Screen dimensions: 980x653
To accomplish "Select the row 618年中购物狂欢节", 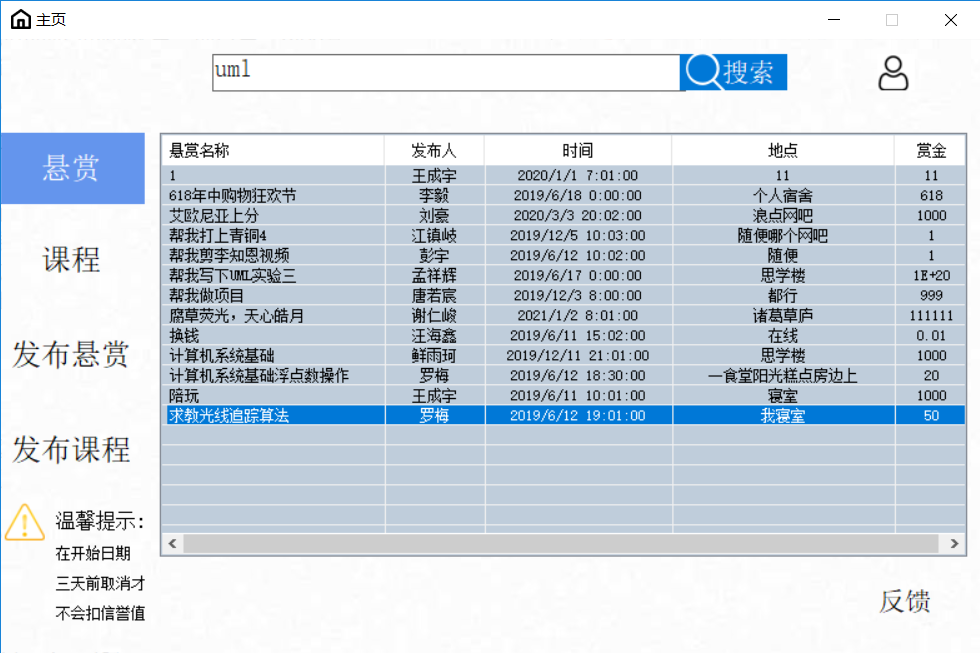I will (x=564, y=196).
